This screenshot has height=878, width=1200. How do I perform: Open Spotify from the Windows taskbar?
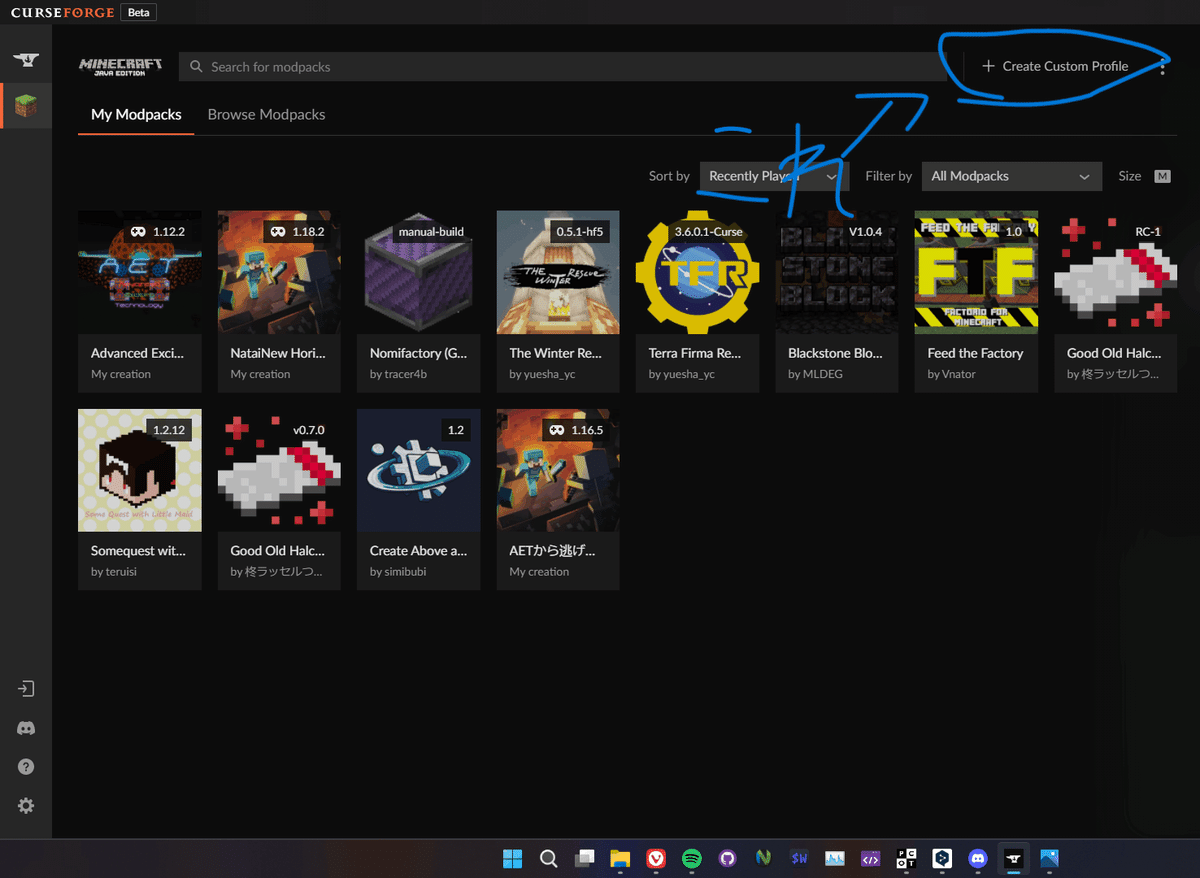point(691,858)
